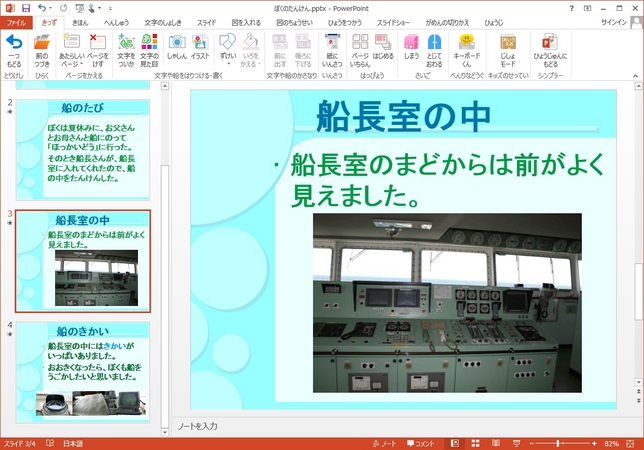
Task: Click the 日本語 language indicator
Action: tap(73, 443)
